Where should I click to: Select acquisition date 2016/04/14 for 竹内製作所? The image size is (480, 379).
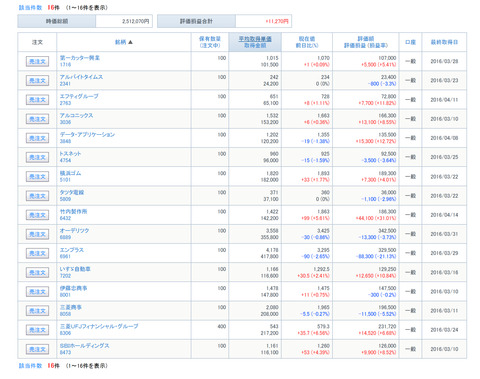coord(444,215)
